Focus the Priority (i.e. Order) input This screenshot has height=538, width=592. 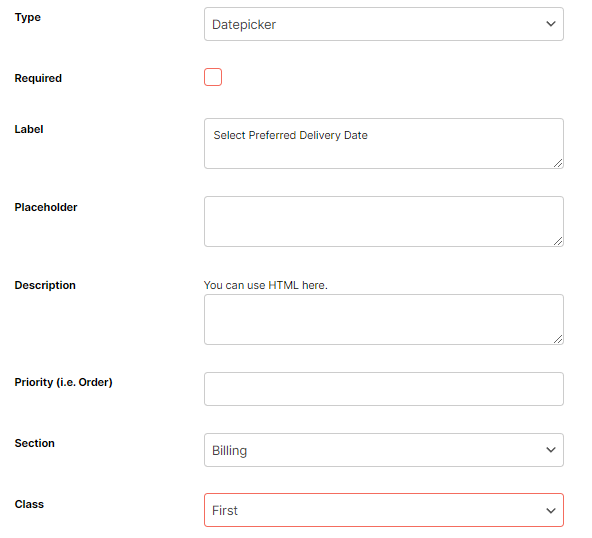coord(384,389)
